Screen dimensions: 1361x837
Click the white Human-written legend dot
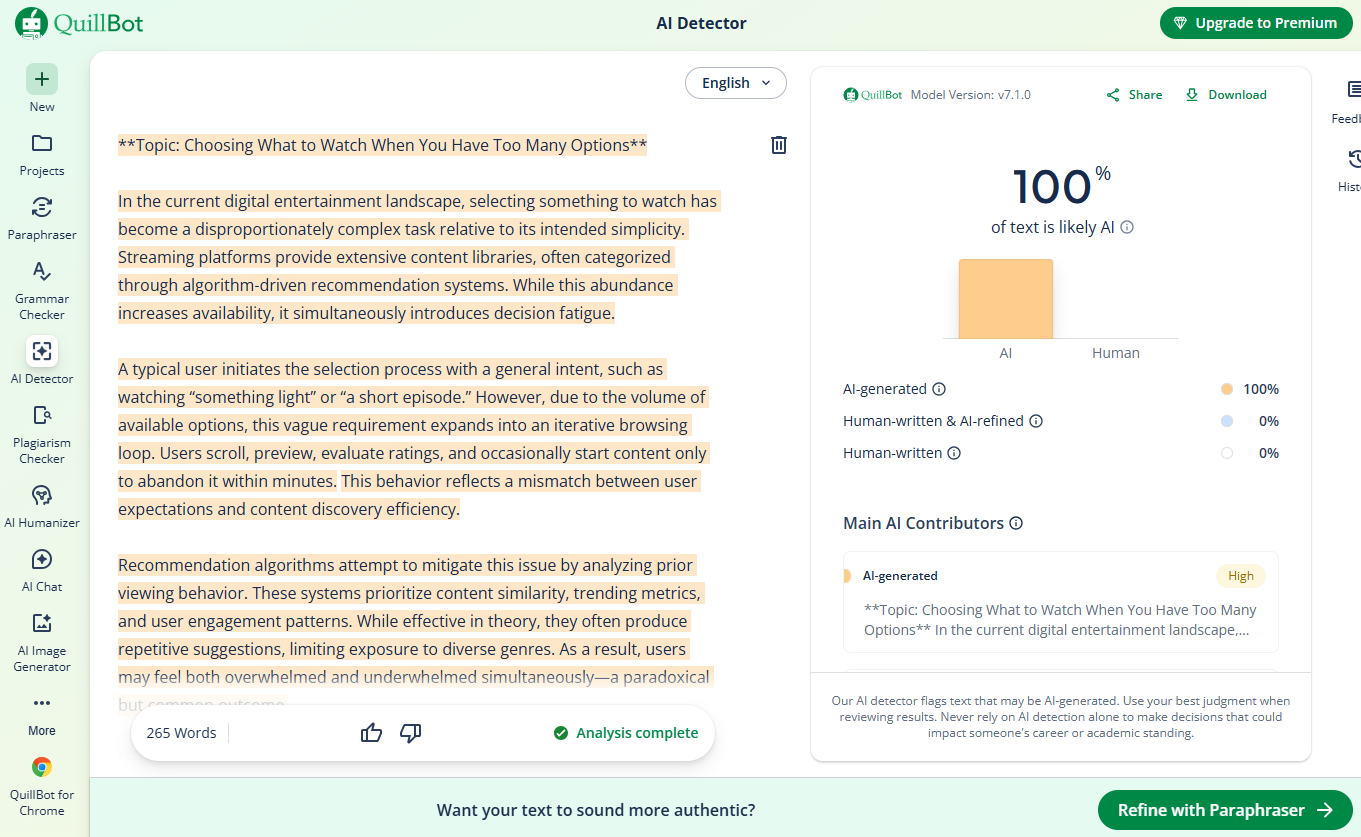pos(1227,453)
